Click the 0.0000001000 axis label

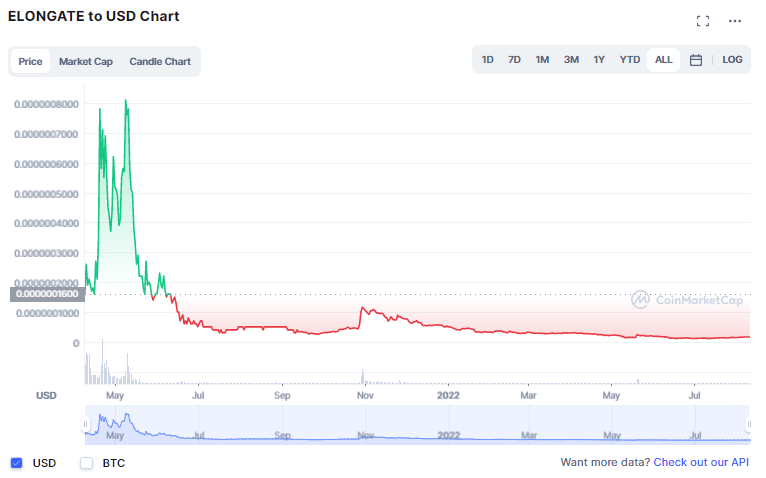point(47,313)
